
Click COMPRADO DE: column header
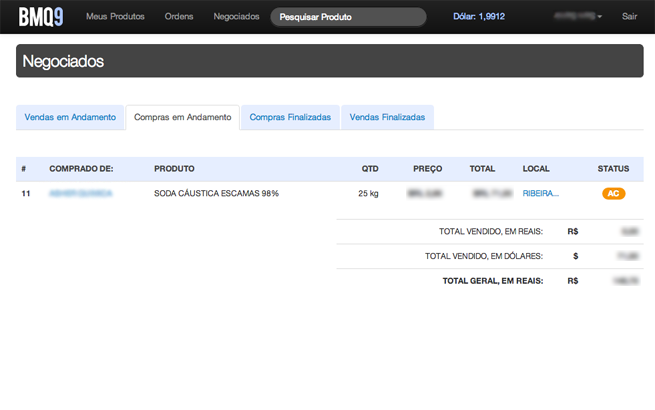click(x=81, y=169)
